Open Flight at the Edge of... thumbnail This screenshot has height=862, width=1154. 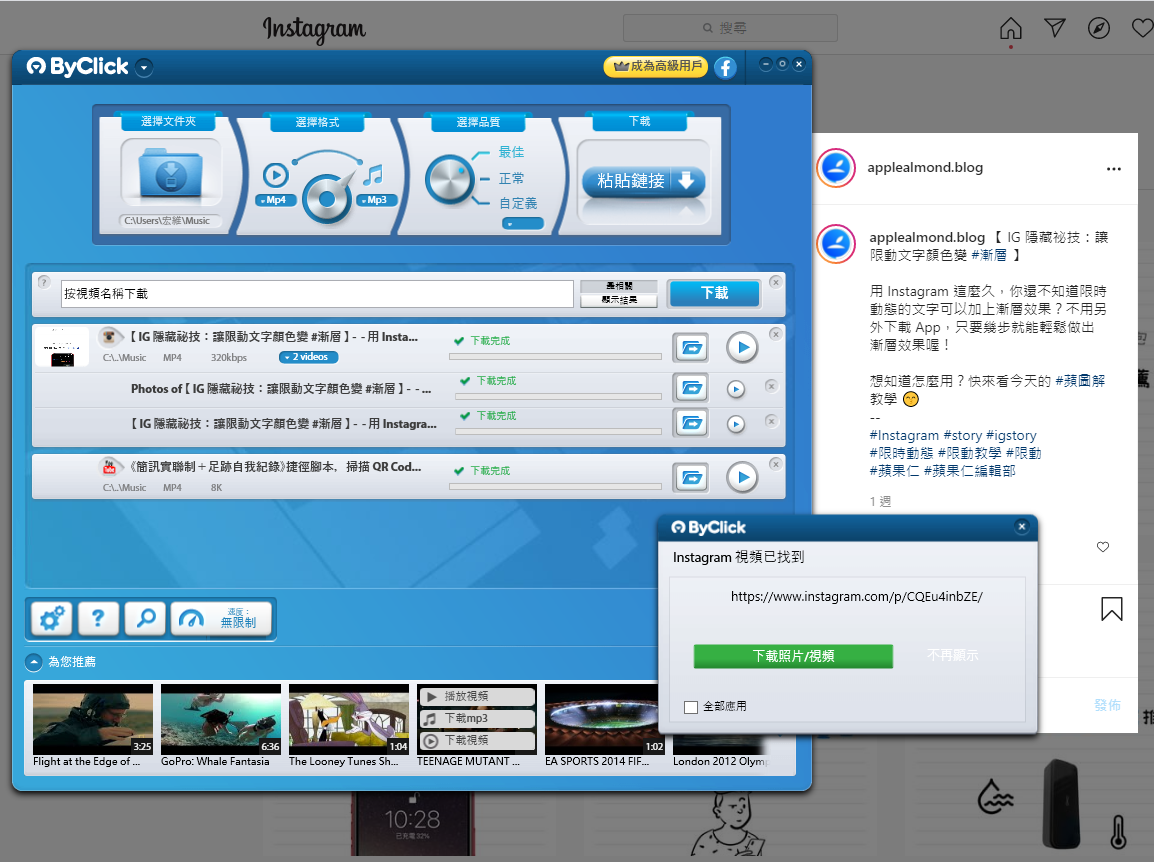point(93,719)
